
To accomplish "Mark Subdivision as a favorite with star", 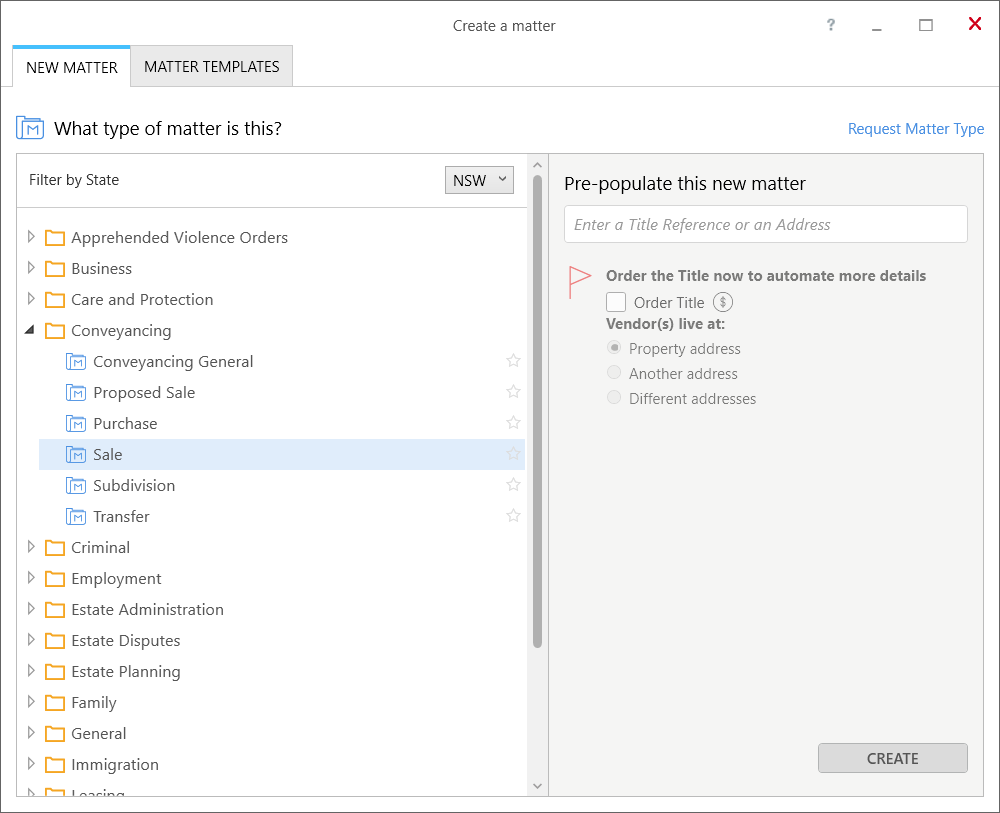I will pos(513,485).
